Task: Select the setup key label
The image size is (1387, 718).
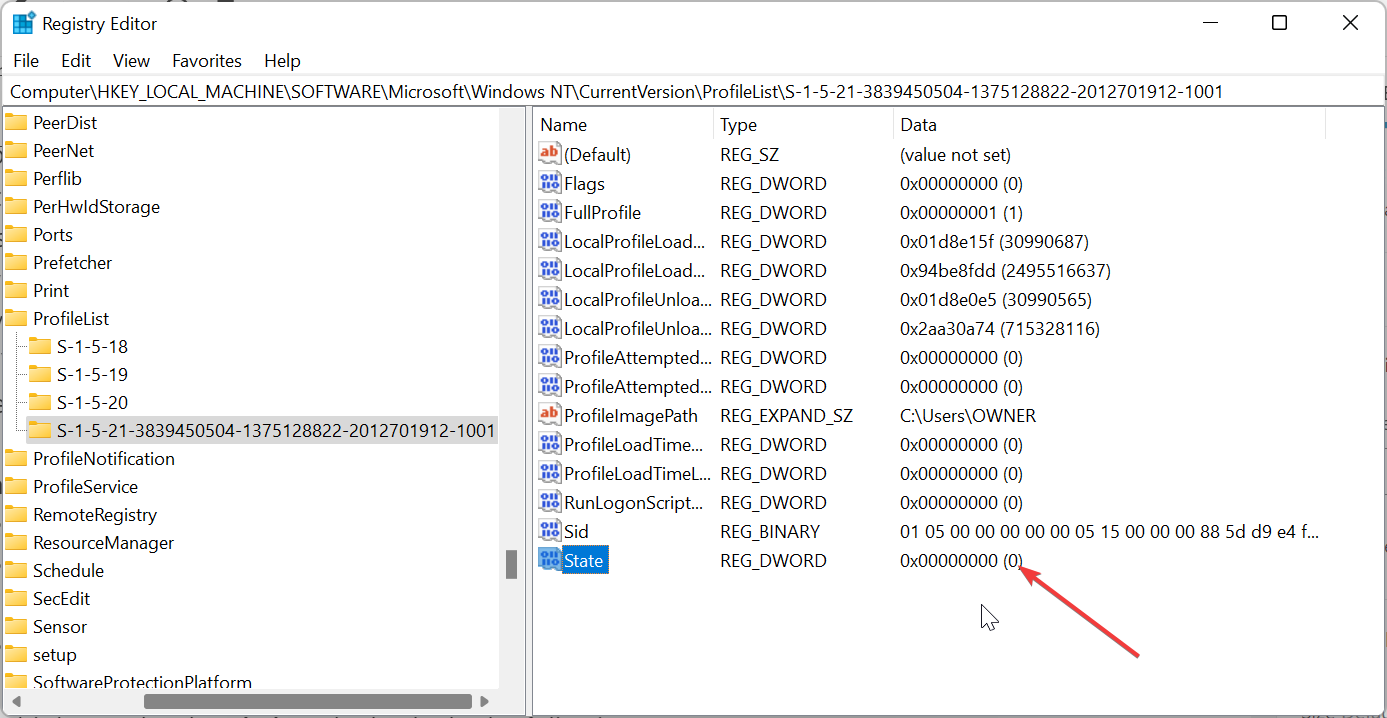Action: point(54,655)
